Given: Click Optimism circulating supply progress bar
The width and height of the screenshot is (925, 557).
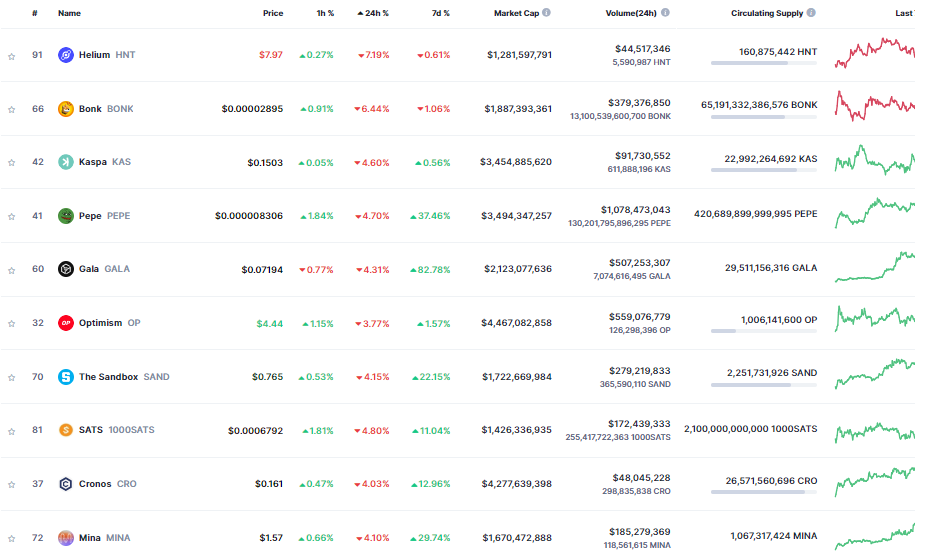Looking at the screenshot, I should [x=764, y=331].
